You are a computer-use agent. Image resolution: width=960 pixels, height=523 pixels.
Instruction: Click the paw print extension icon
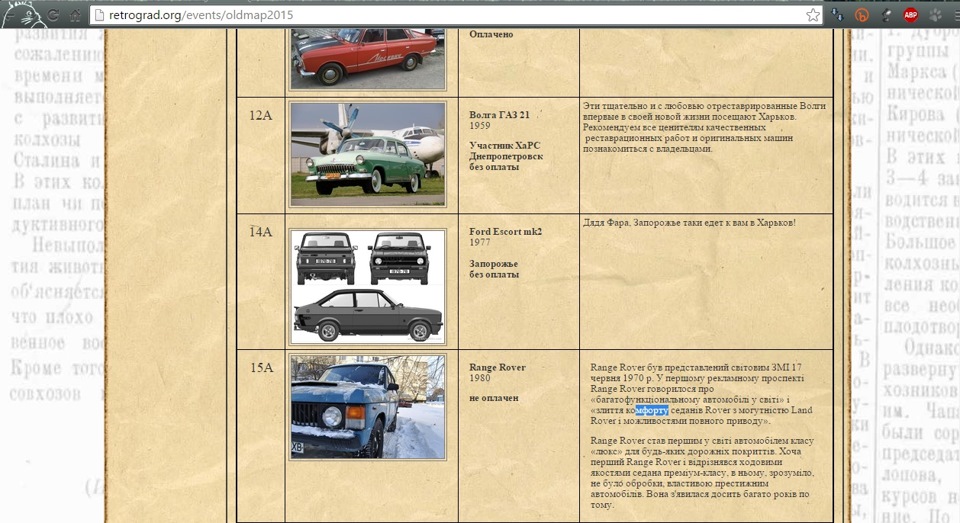coord(936,15)
